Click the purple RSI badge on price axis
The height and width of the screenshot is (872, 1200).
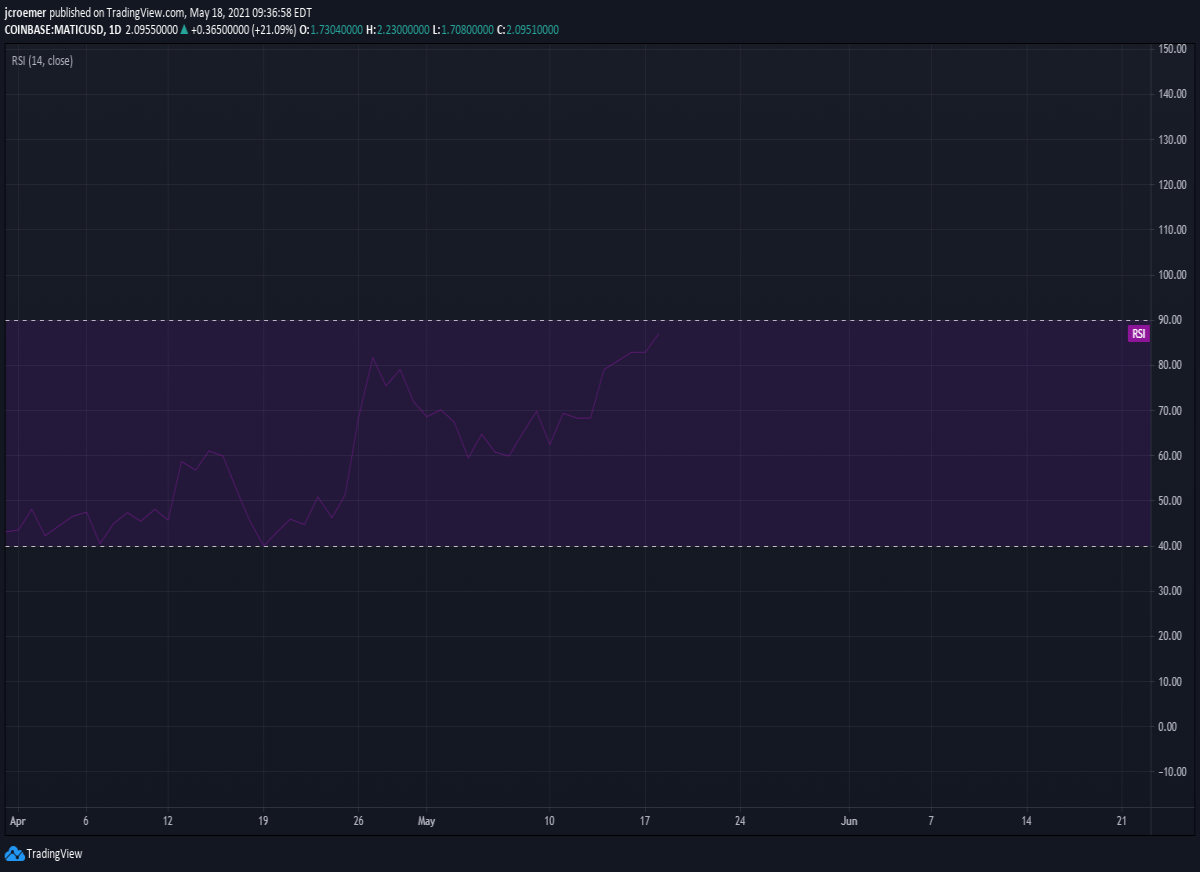[x=1138, y=334]
